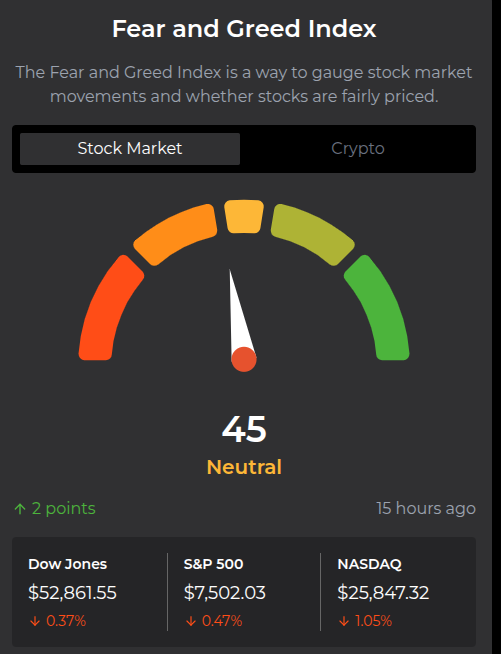Click the green extreme greed gauge segment
Viewport: 501px width, 654px height.
click(x=378, y=309)
